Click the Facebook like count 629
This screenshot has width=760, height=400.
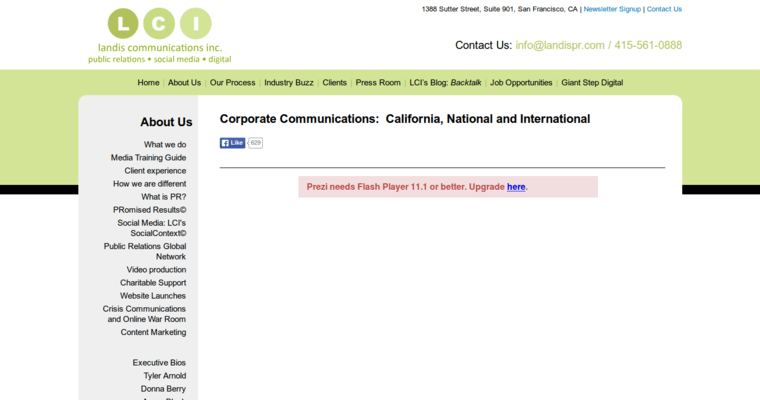pos(255,143)
